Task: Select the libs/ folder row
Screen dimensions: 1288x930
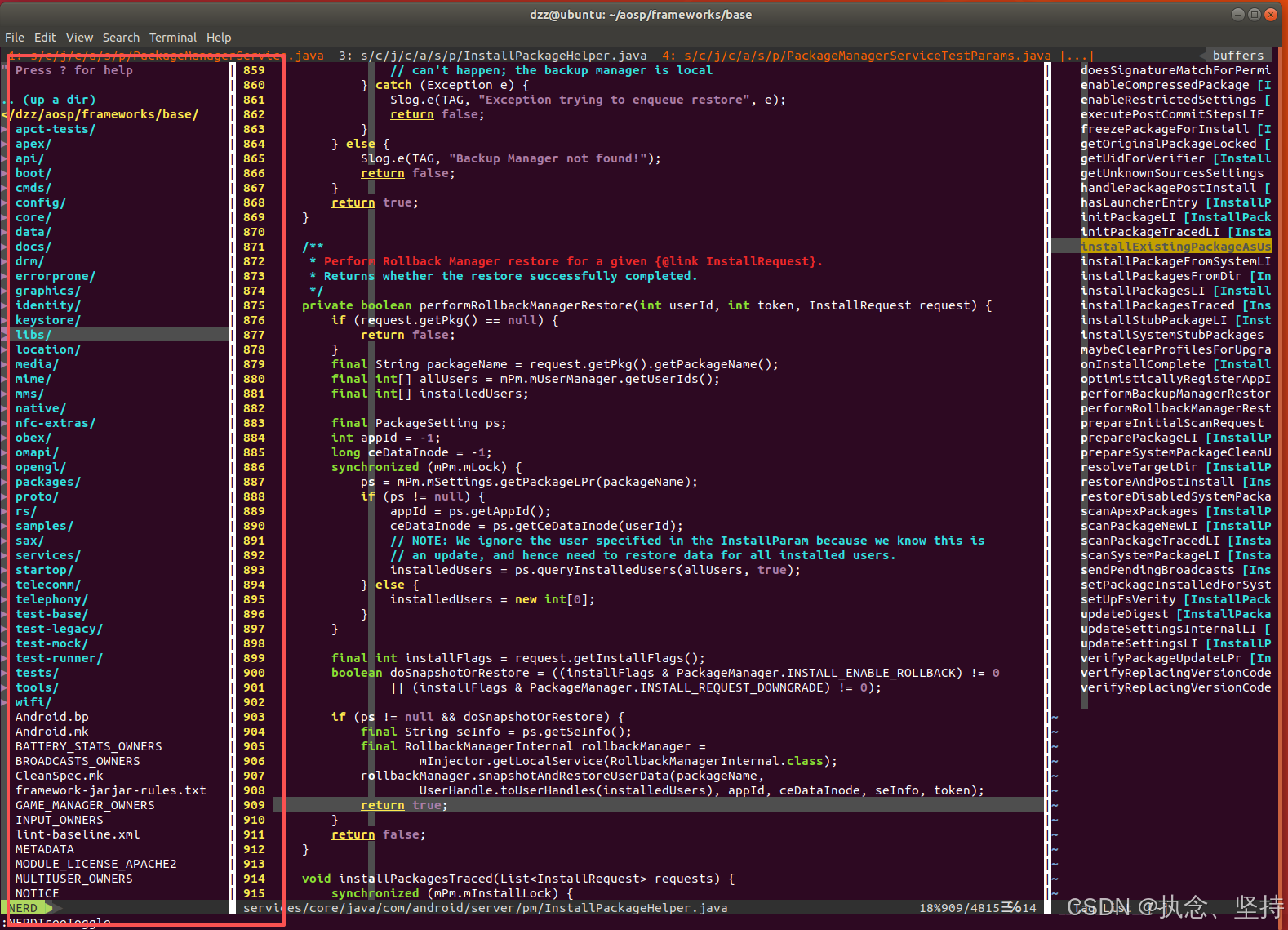Action: (x=115, y=335)
